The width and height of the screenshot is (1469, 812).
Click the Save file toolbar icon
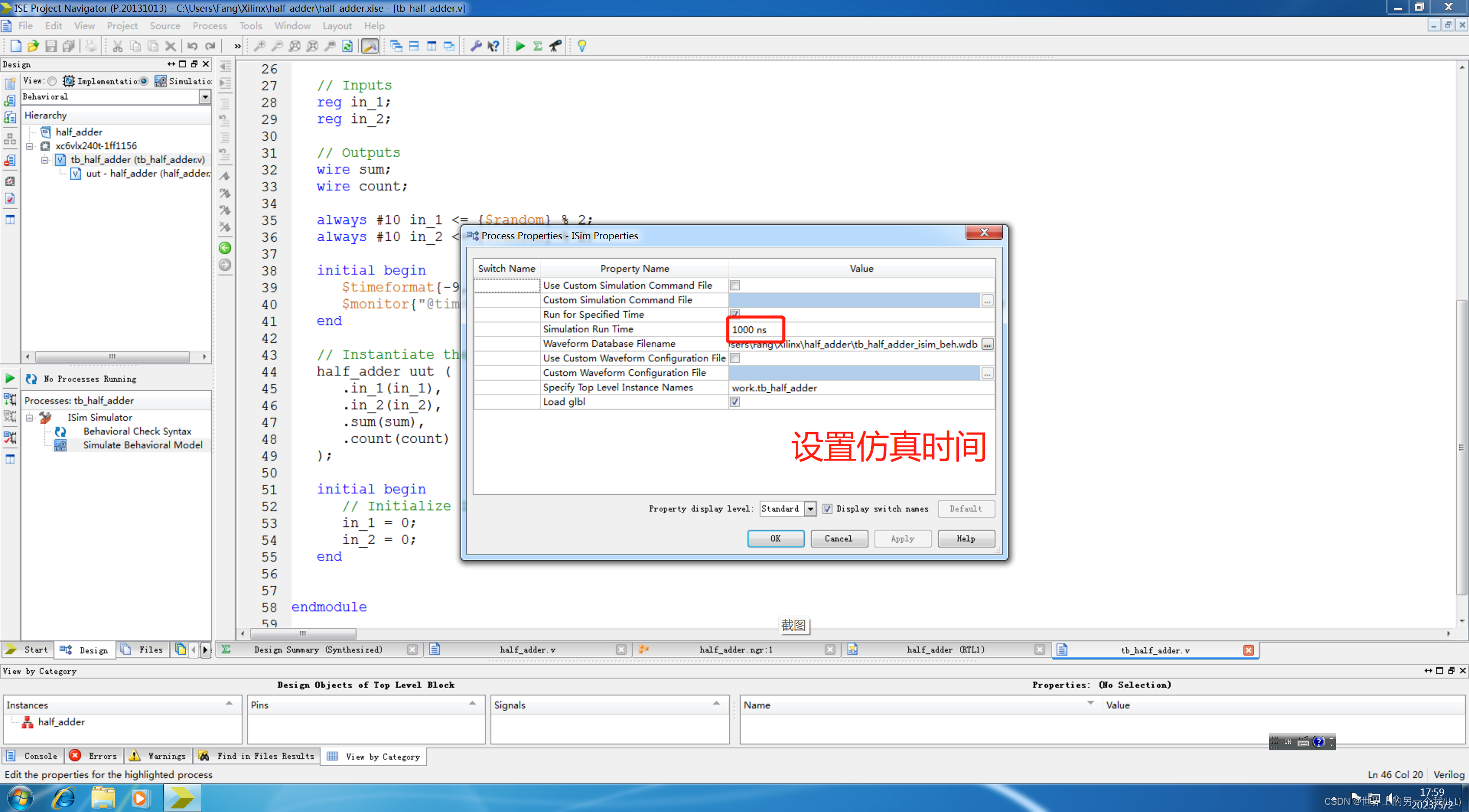(x=51, y=46)
